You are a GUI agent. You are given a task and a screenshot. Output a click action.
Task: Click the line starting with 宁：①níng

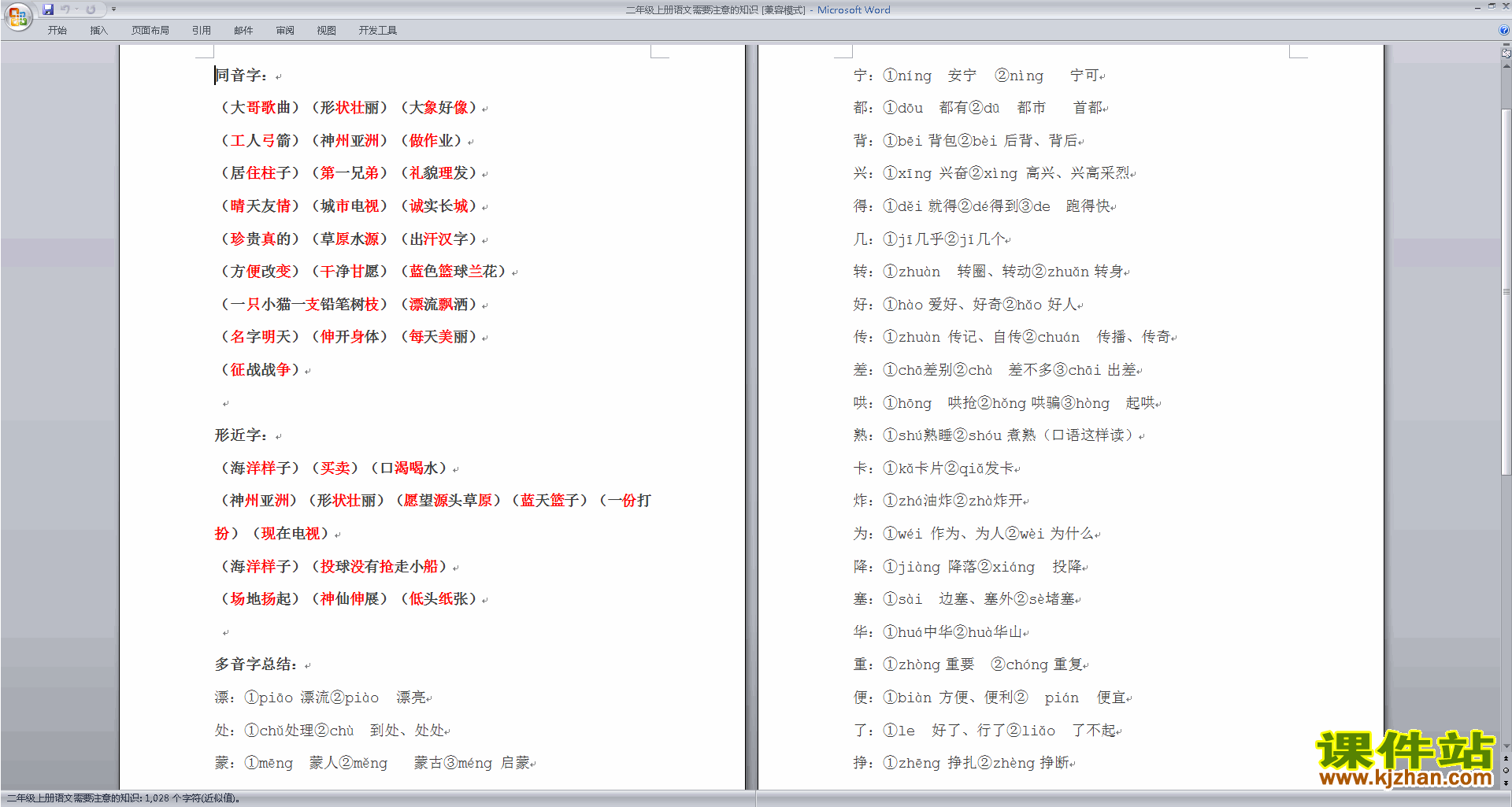coord(978,76)
